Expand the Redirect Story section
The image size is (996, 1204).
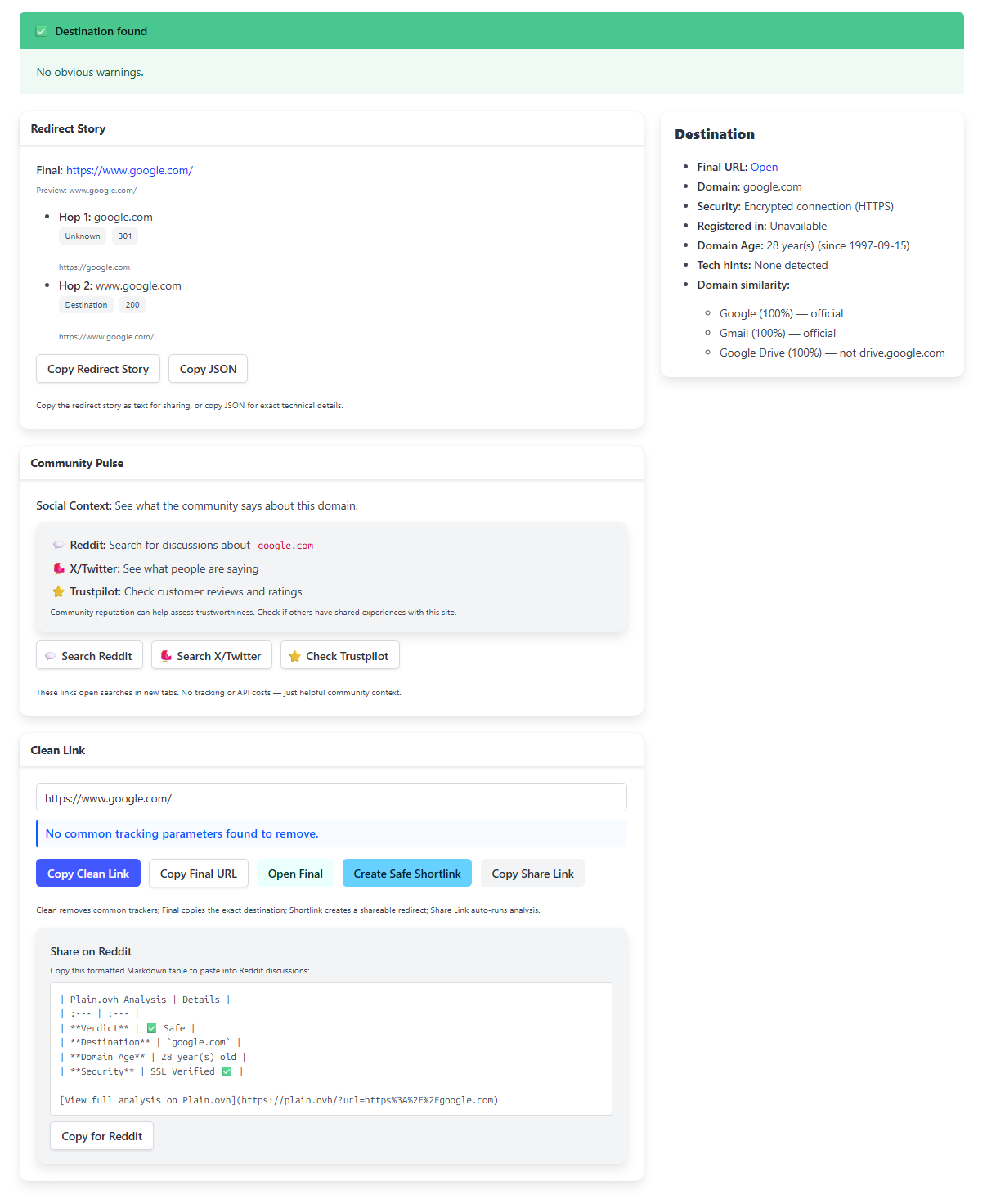(68, 128)
